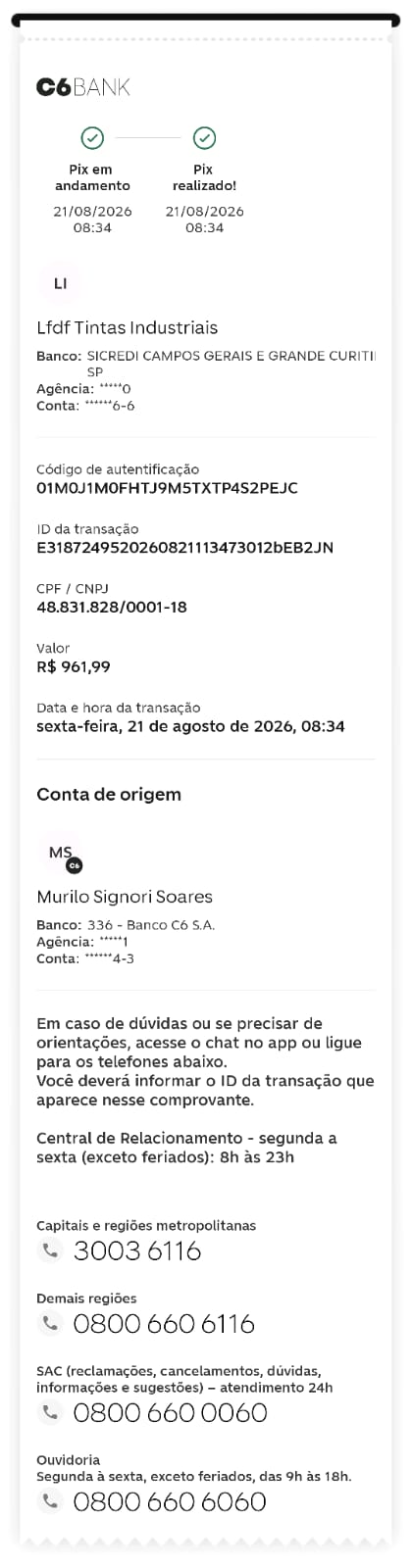The width and height of the screenshot is (412, 1568).
Task: Click the recipient name Lfdf Tintas Industriais
Action: pos(127,328)
